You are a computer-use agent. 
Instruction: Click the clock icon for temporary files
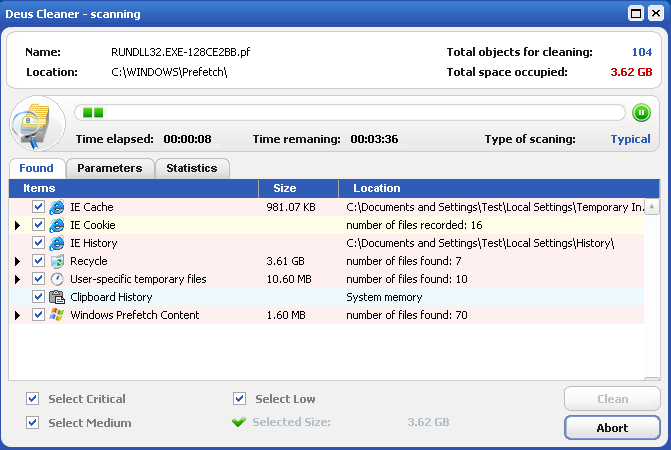click(57, 279)
